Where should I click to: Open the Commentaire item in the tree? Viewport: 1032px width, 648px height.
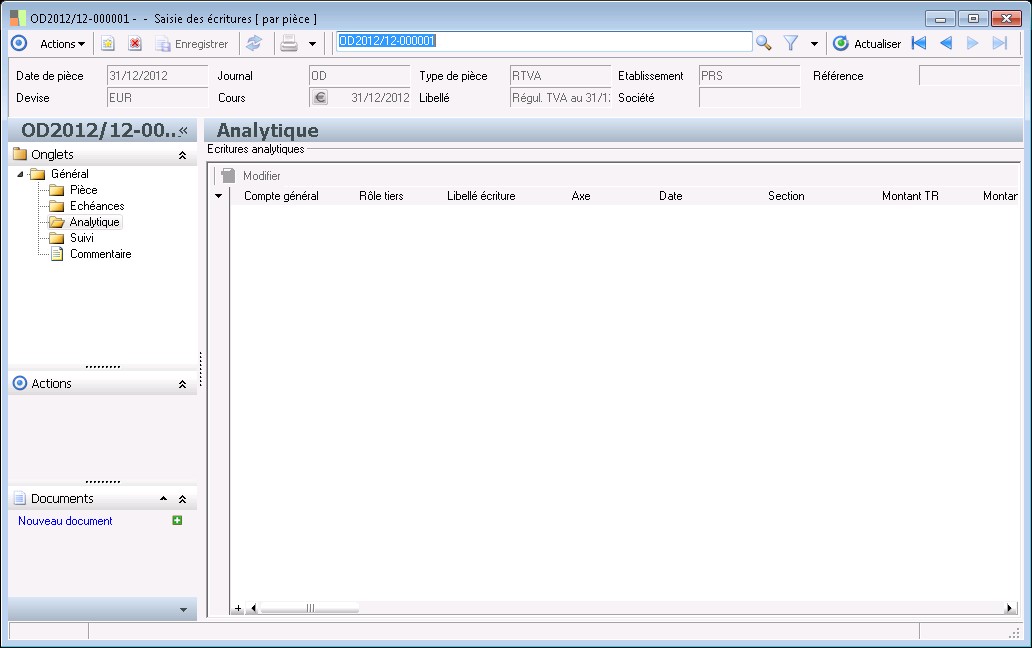pyautogui.click(x=101, y=254)
